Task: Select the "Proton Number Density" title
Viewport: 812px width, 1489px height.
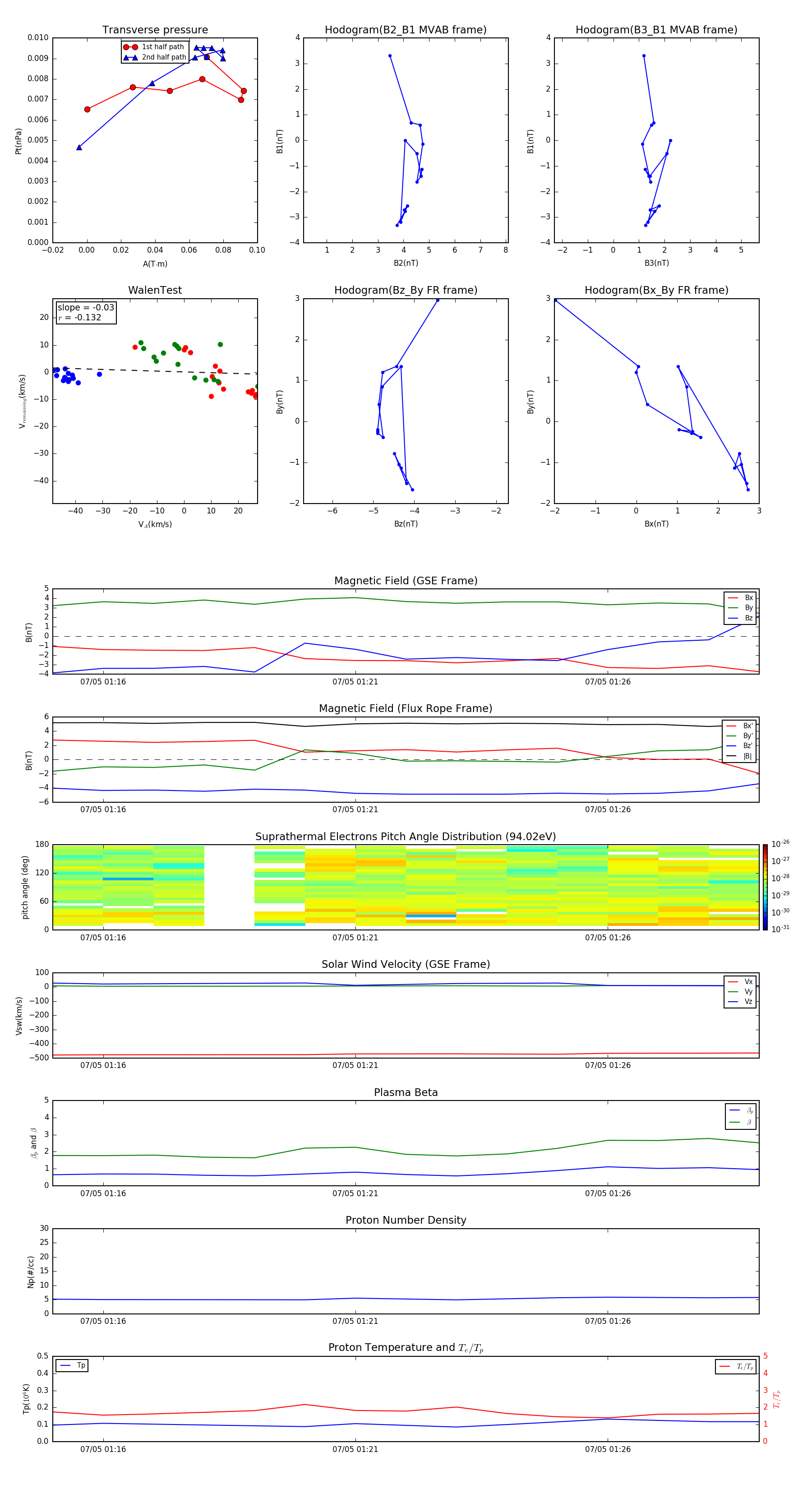Action: click(x=406, y=1220)
